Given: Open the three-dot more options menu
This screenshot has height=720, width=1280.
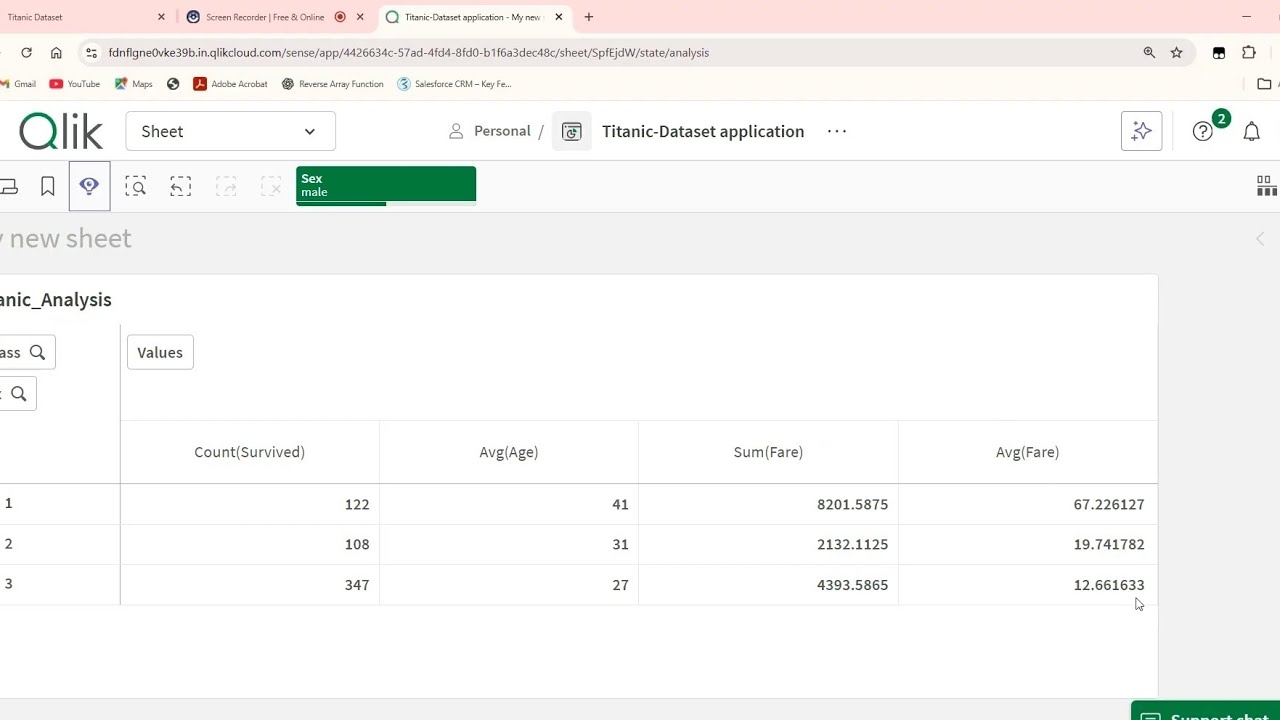Looking at the screenshot, I should coord(837,131).
